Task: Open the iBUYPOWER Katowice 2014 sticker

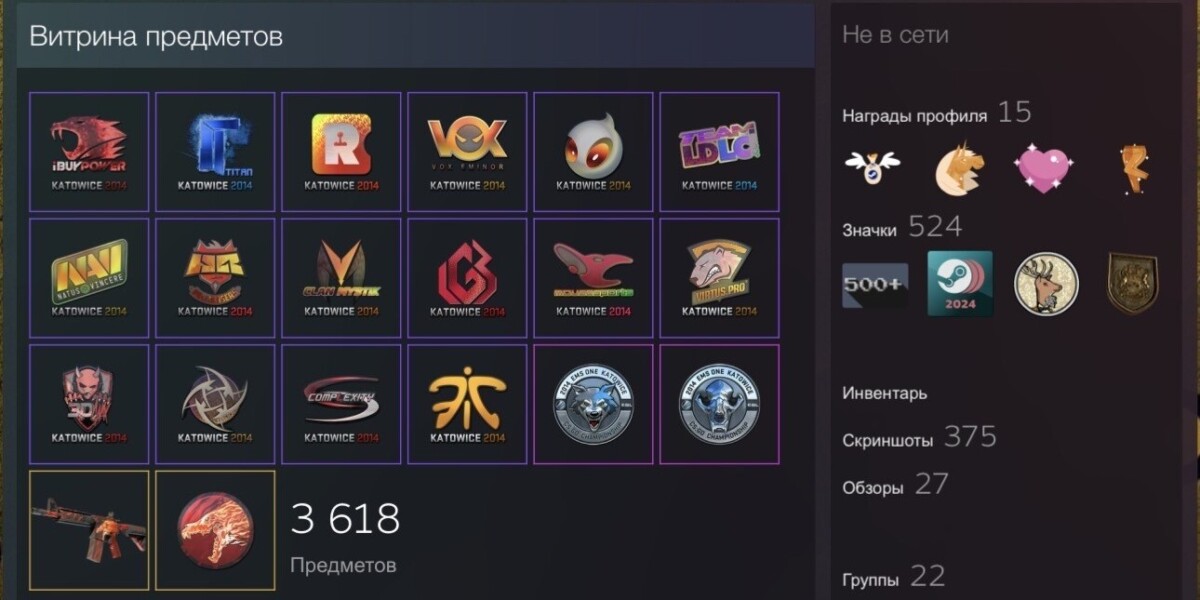Action: tap(89, 152)
